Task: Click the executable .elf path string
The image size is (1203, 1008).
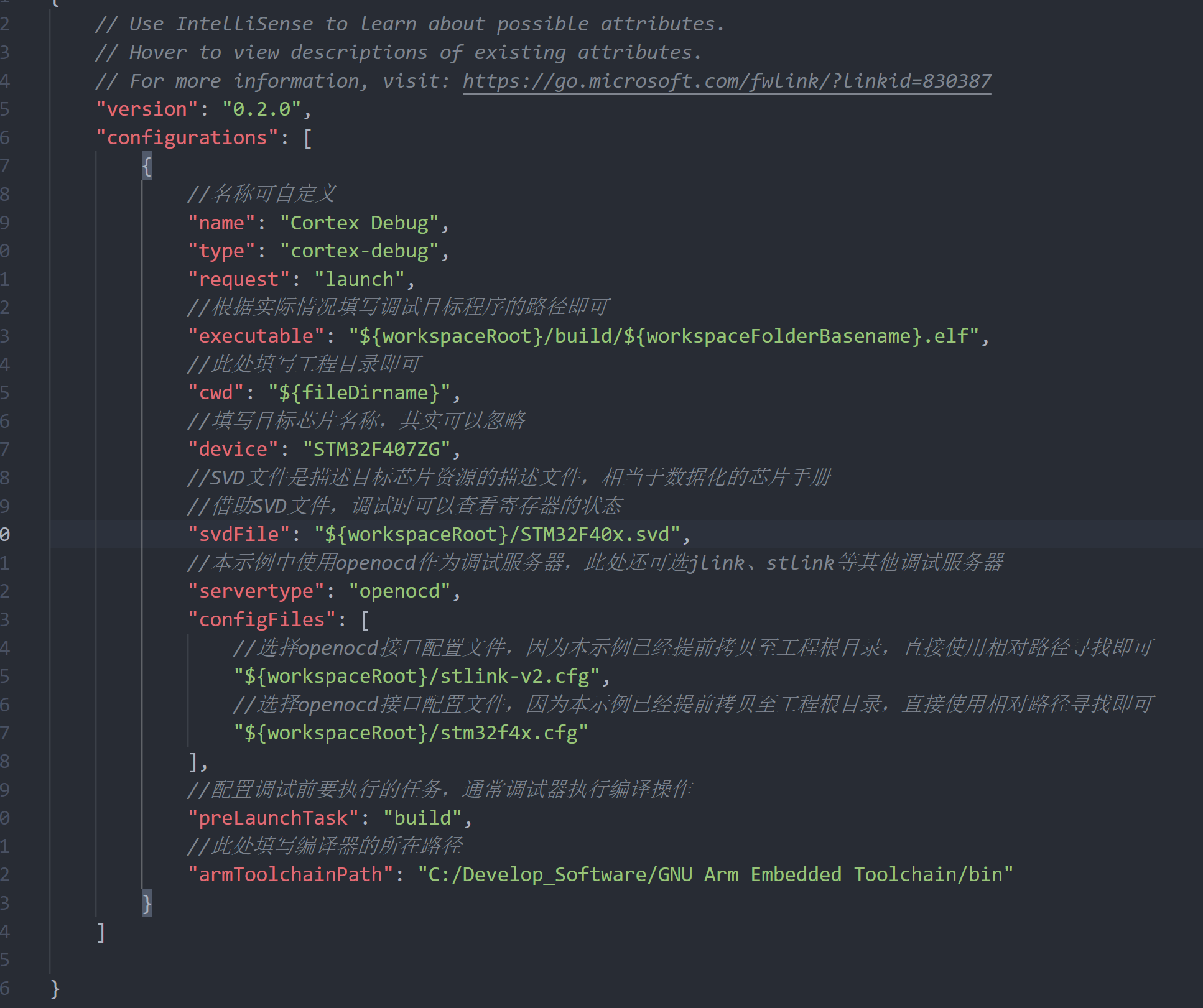Action: point(663,336)
